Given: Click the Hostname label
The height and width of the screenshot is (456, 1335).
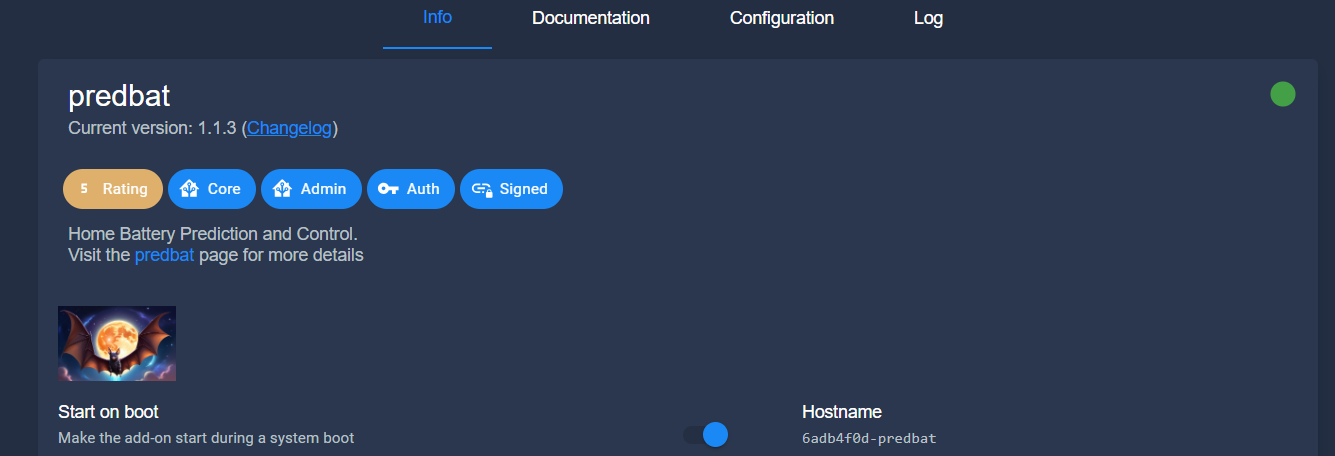Looking at the screenshot, I should (x=842, y=412).
